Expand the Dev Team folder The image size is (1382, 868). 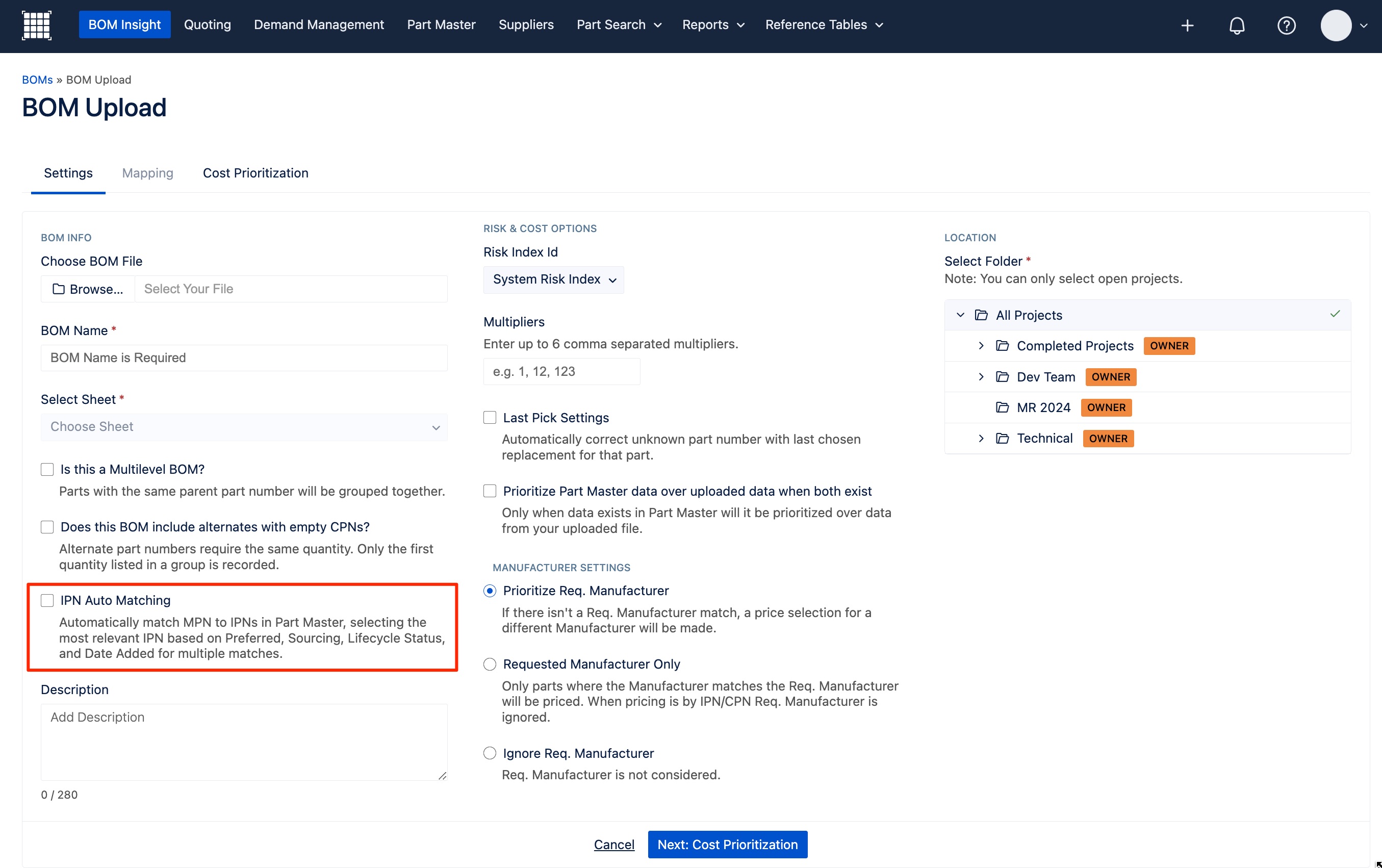(x=981, y=377)
